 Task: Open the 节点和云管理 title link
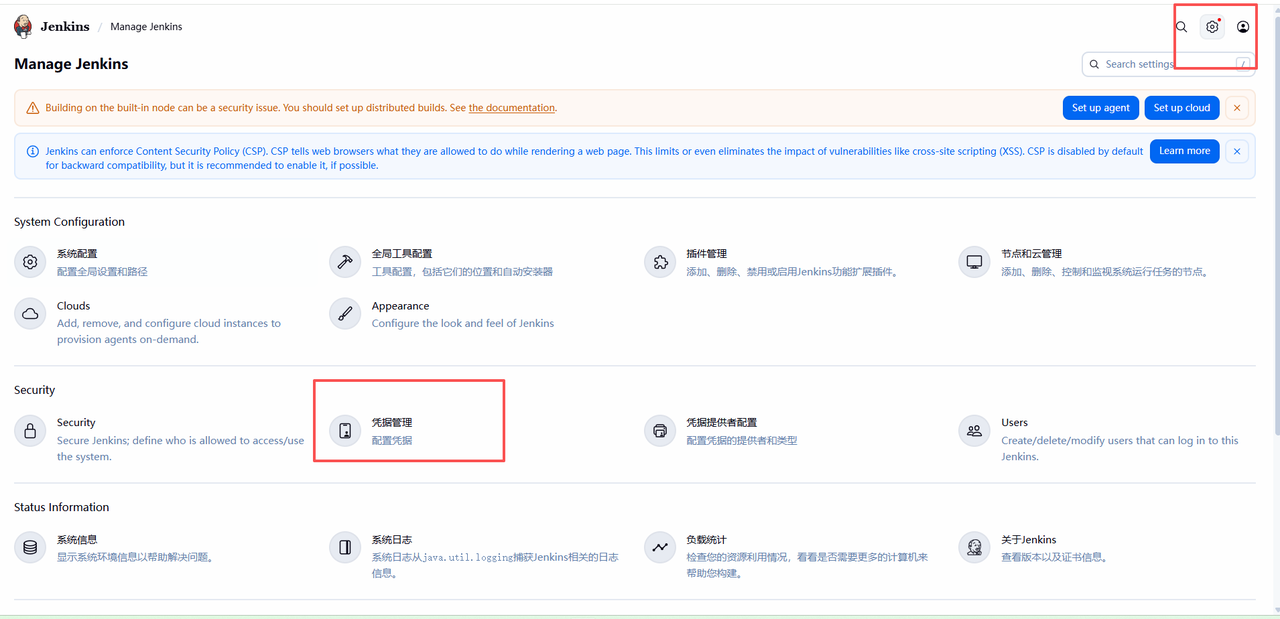coord(1032,254)
